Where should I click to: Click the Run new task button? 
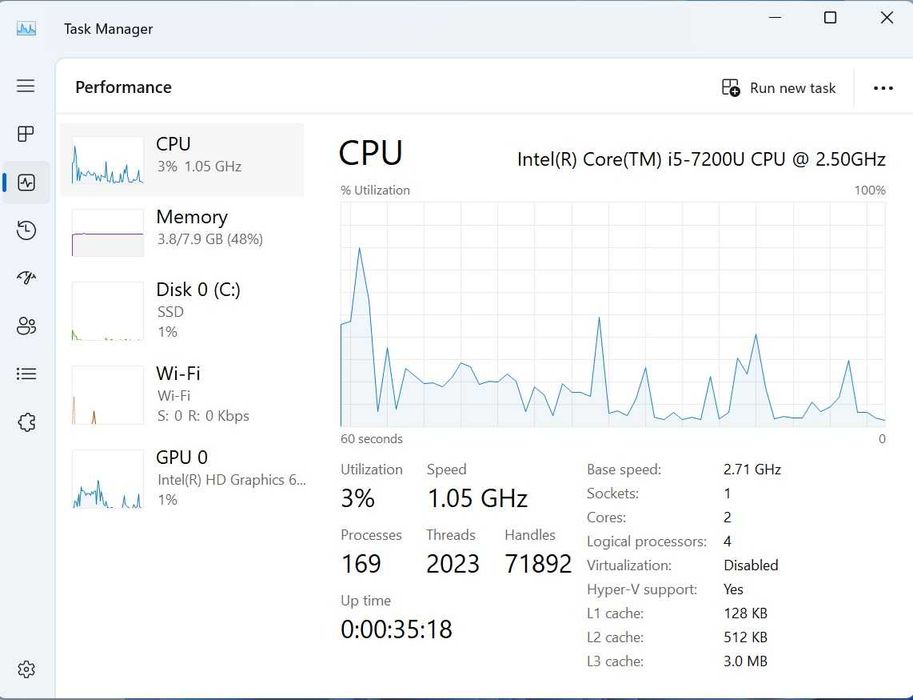click(x=778, y=88)
